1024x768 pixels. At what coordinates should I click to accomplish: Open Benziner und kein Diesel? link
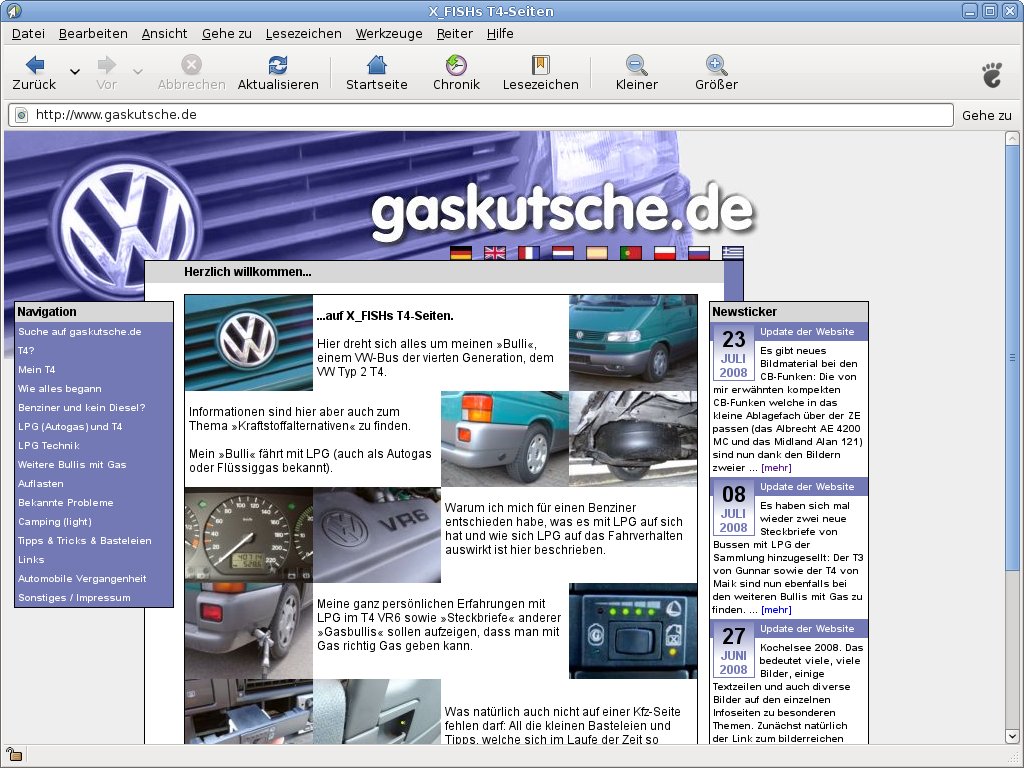pyautogui.click(x=82, y=408)
